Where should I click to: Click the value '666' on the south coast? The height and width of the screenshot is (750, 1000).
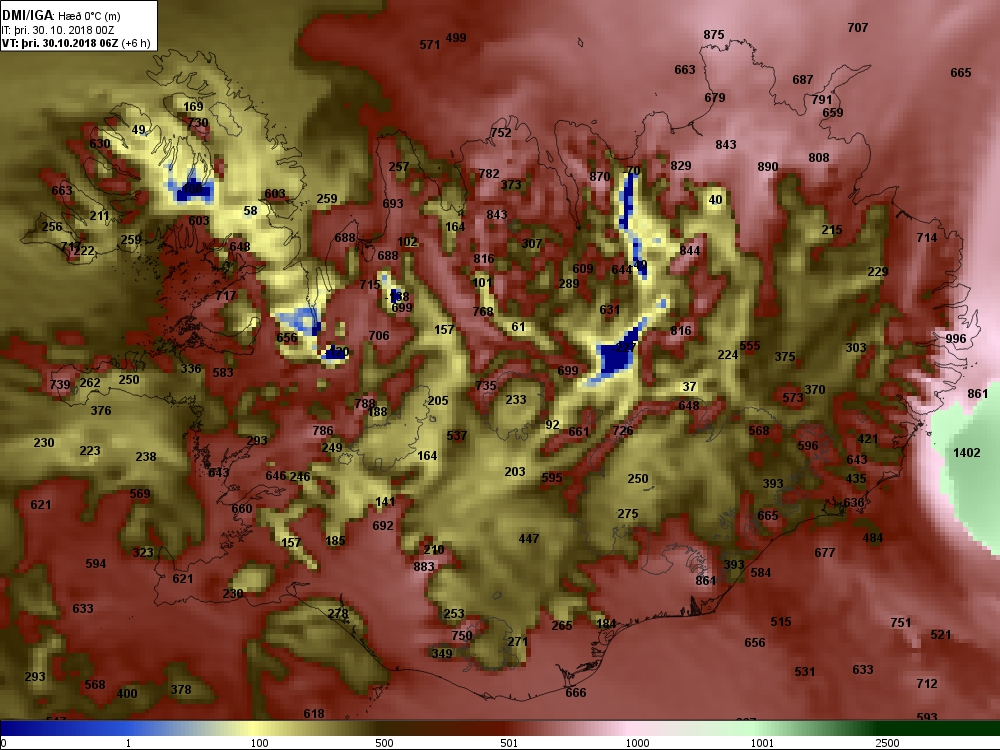[x=575, y=693]
